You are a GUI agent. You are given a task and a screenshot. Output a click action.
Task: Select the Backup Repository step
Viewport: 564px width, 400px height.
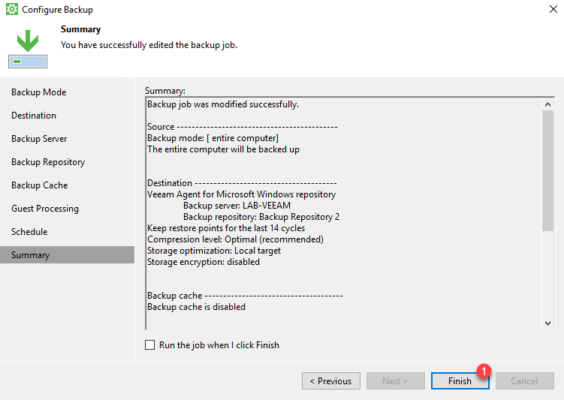click(48, 162)
